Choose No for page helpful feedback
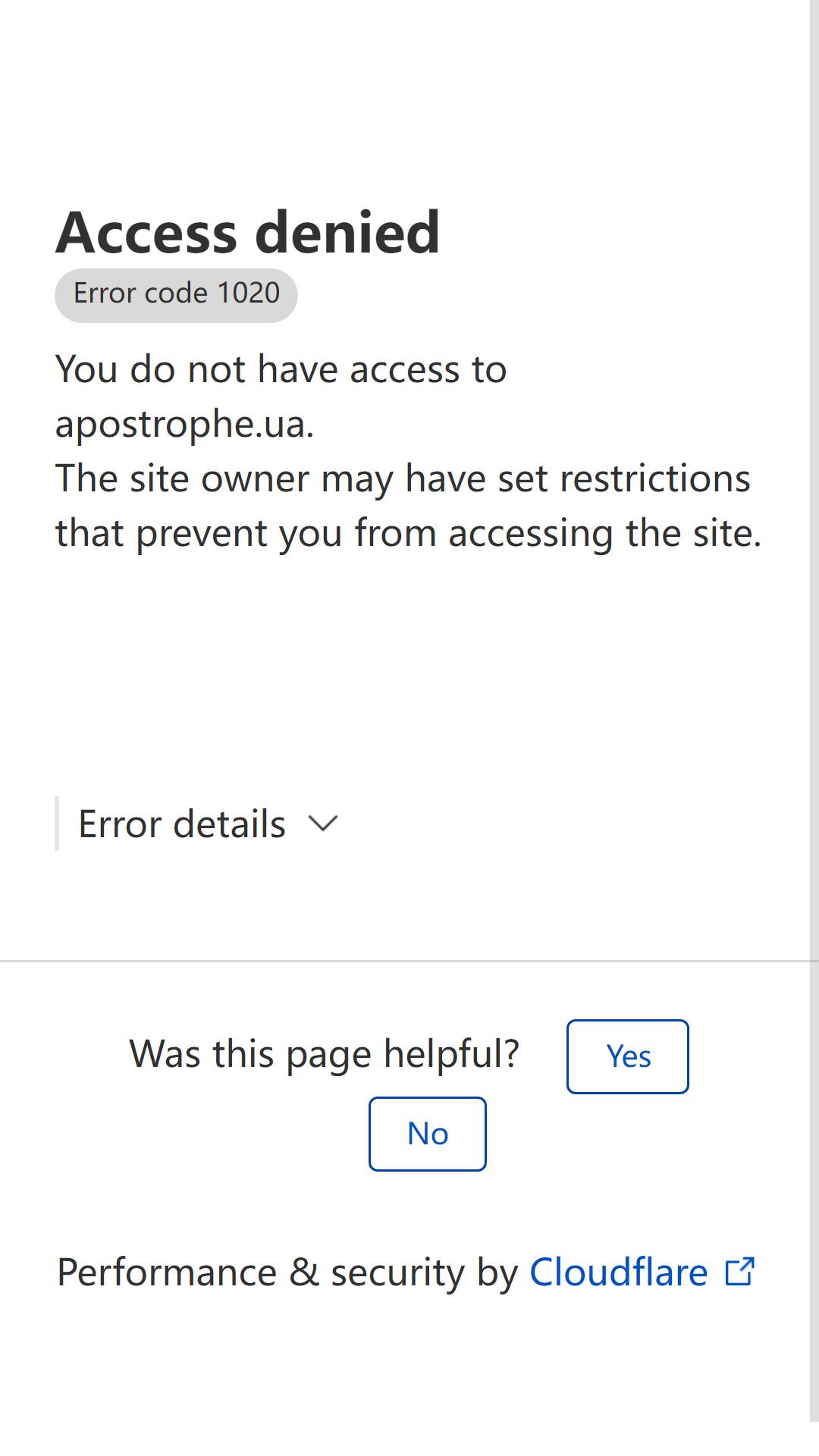Screen dimensions: 819x1456 pyautogui.click(x=428, y=1134)
